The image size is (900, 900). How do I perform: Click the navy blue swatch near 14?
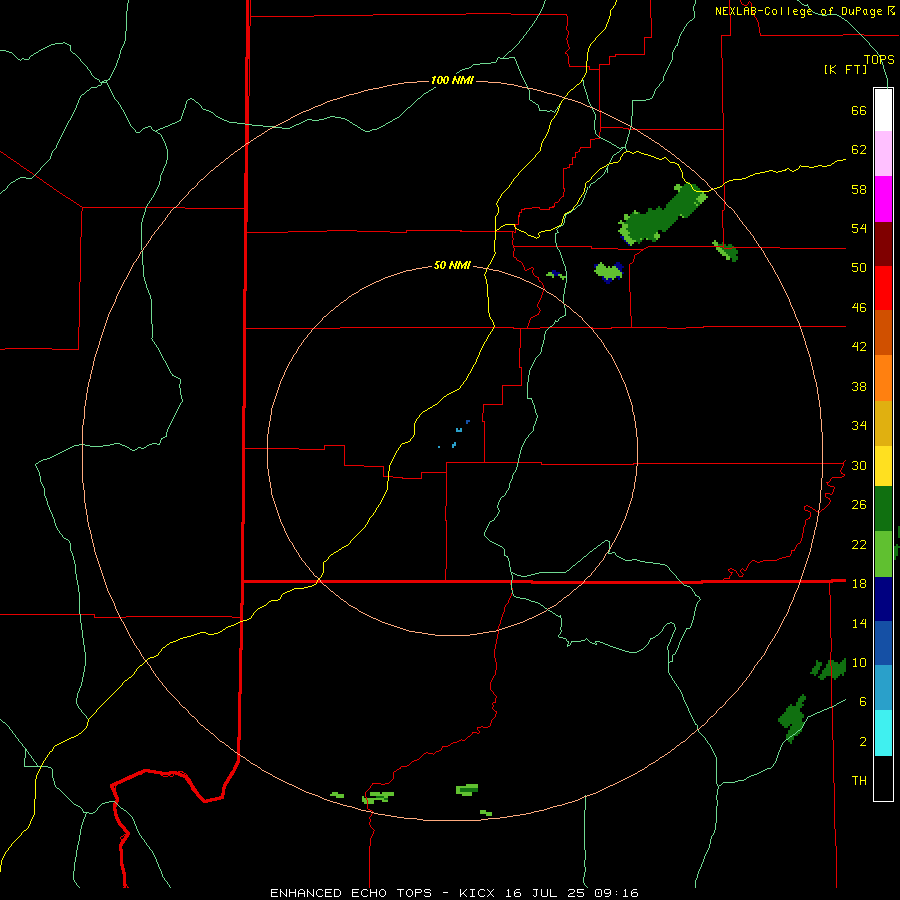pyautogui.click(x=883, y=599)
